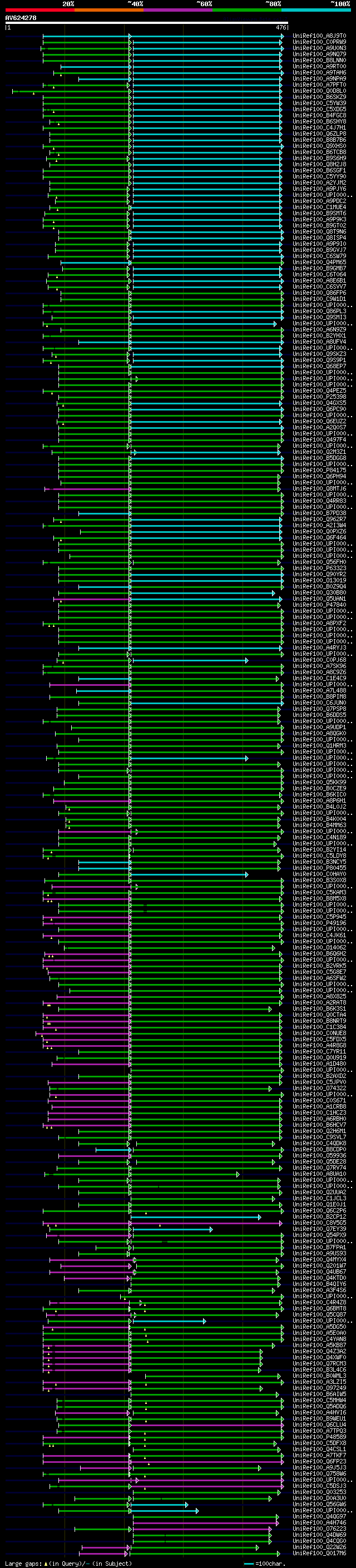Open the UniRef100_Q56GW6 entry
The image size is (356, 1568).
pyautogui.click(x=319, y=1504)
